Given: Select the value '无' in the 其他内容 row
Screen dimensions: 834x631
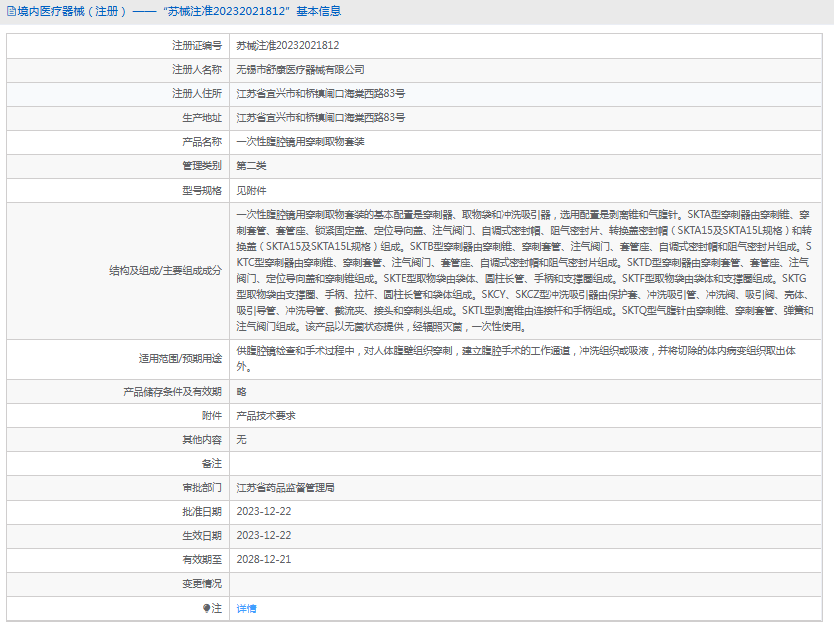Looking at the screenshot, I should [x=241, y=440].
